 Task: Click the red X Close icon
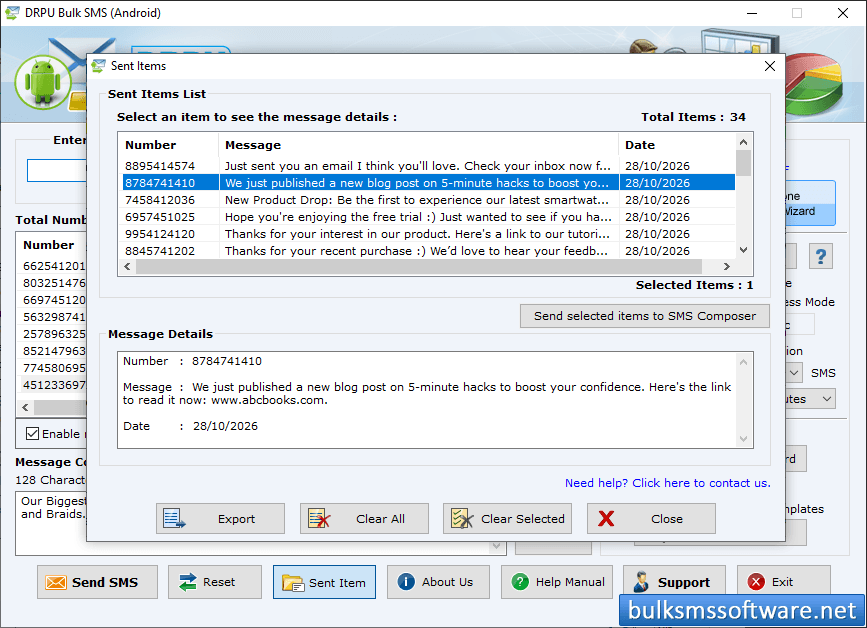point(606,519)
